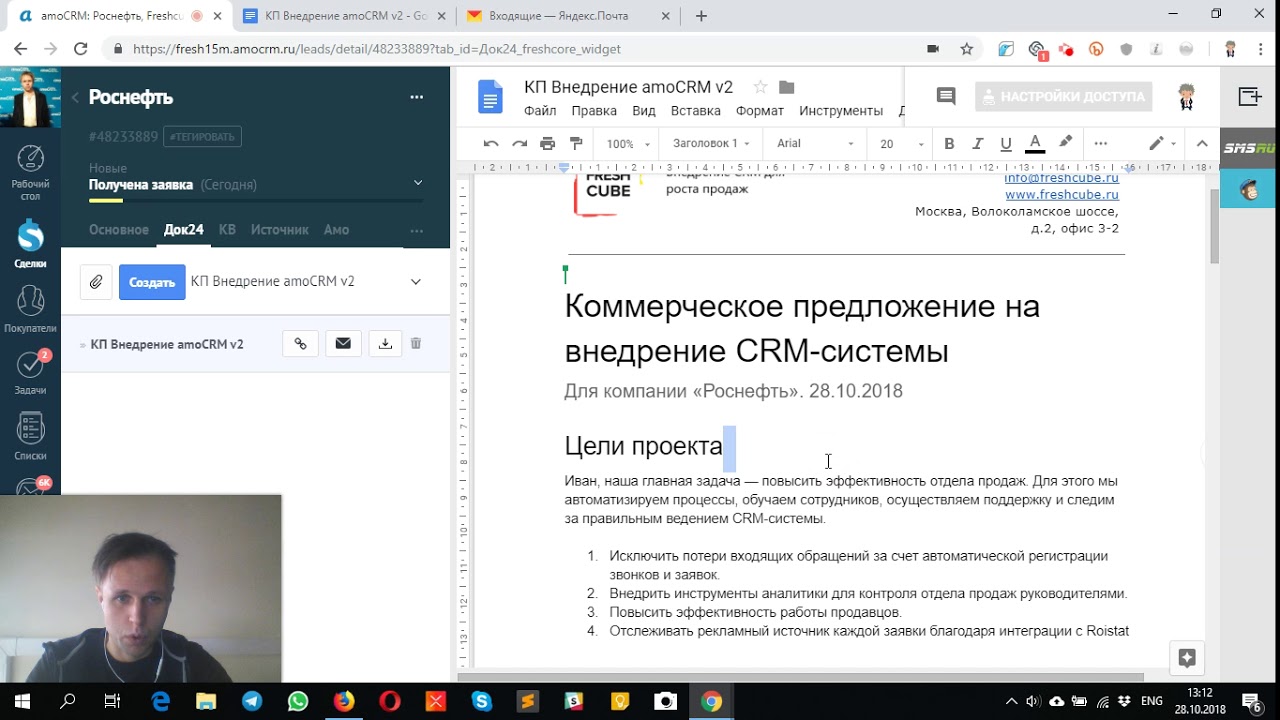Image resolution: width=1280 pixels, height=720 pixels.
Task: Open the Заголовок 1 style dropdown
Action: [x=712, y=143]
